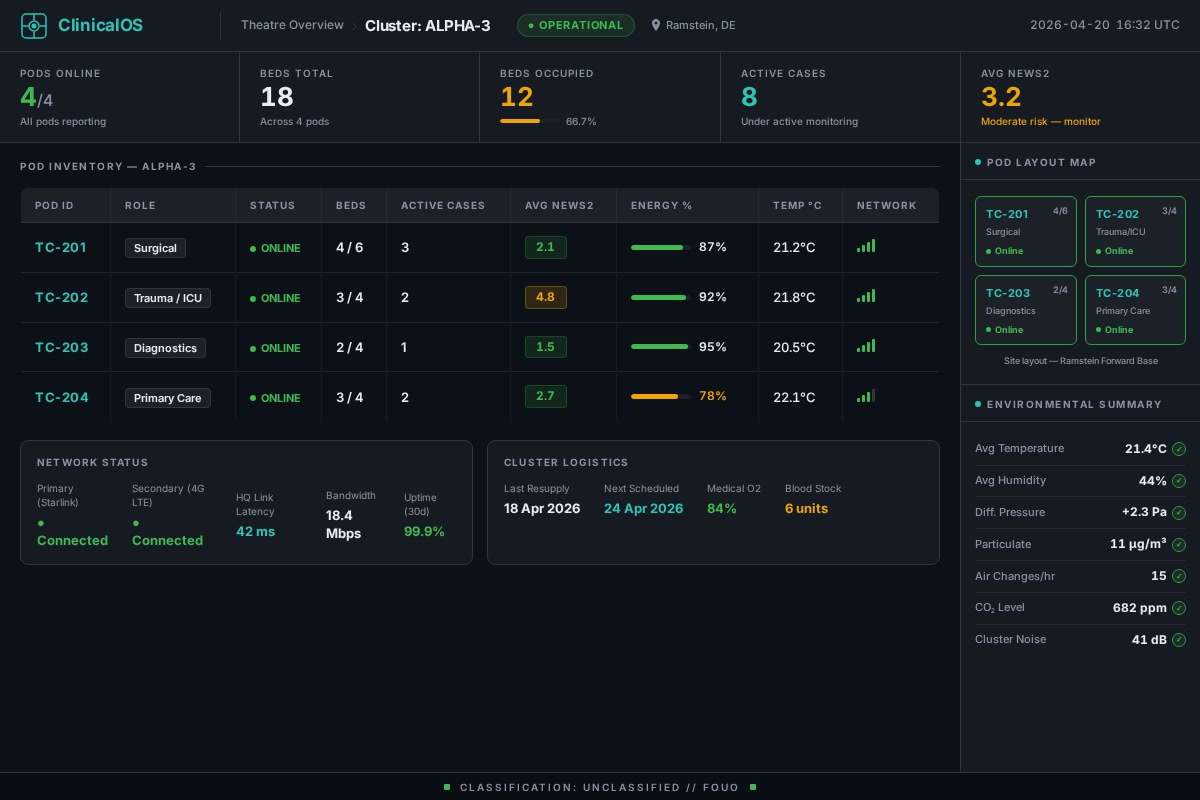1200x800 pixels.
Task: Open pod TC-201 from the inventory table
Action: [x=61, y=248]
